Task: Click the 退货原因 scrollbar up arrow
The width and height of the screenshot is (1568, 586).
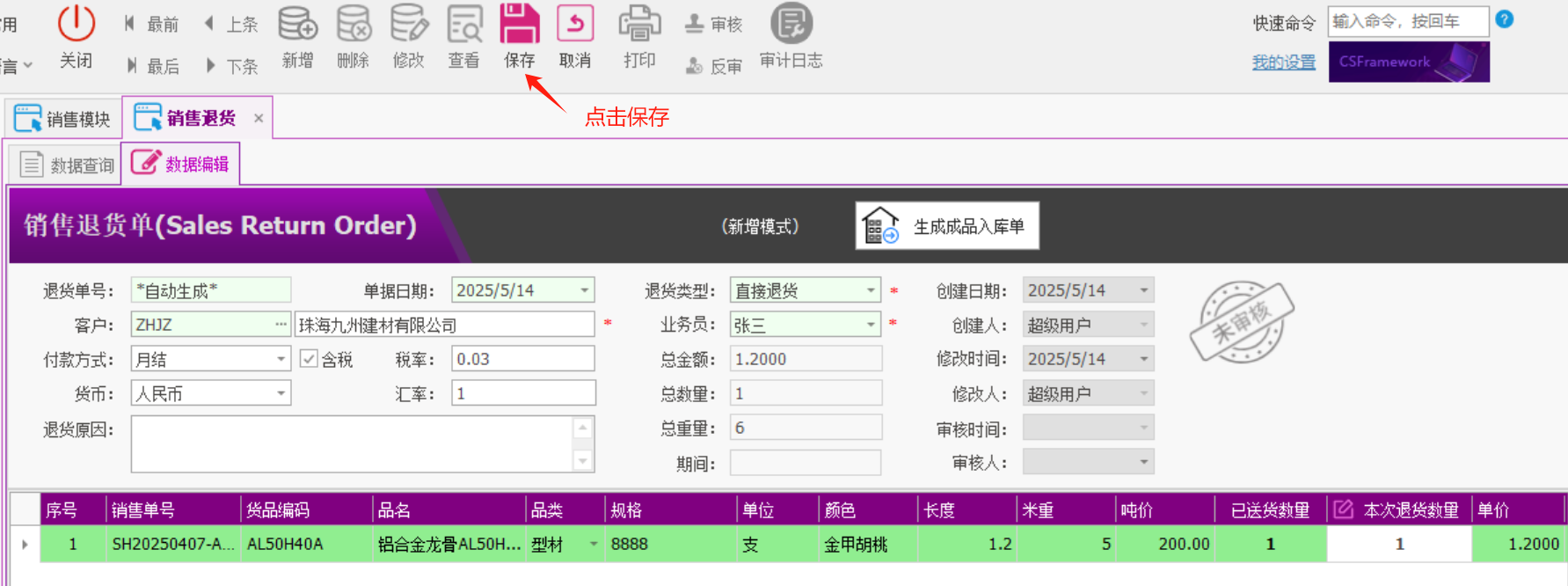Action: tap(583, 428)
